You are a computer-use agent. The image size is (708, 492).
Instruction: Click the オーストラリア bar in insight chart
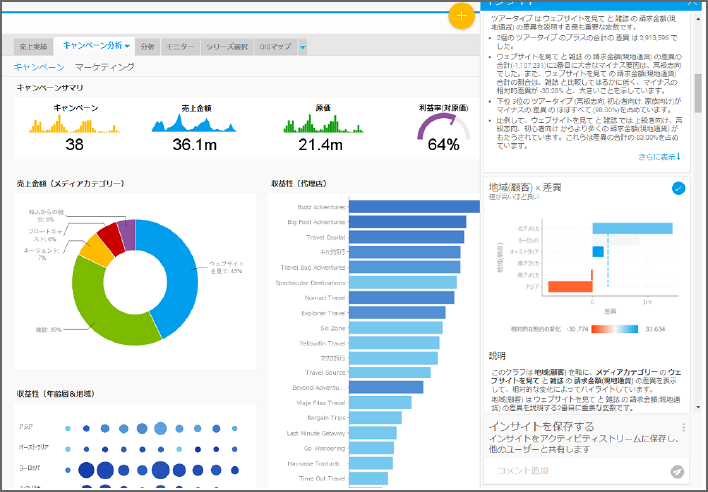click(598, 252)
